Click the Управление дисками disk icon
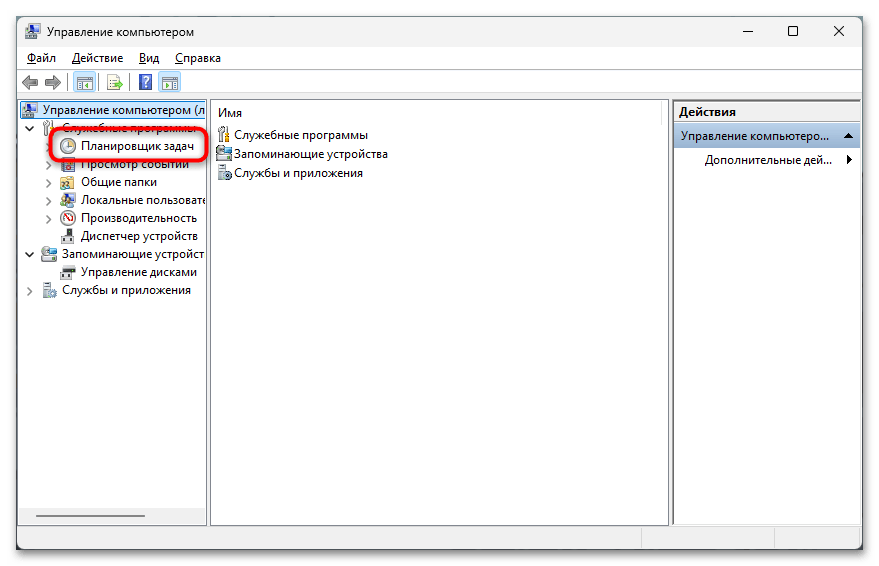This screenshot has height=566, width=879. (68, 272)
